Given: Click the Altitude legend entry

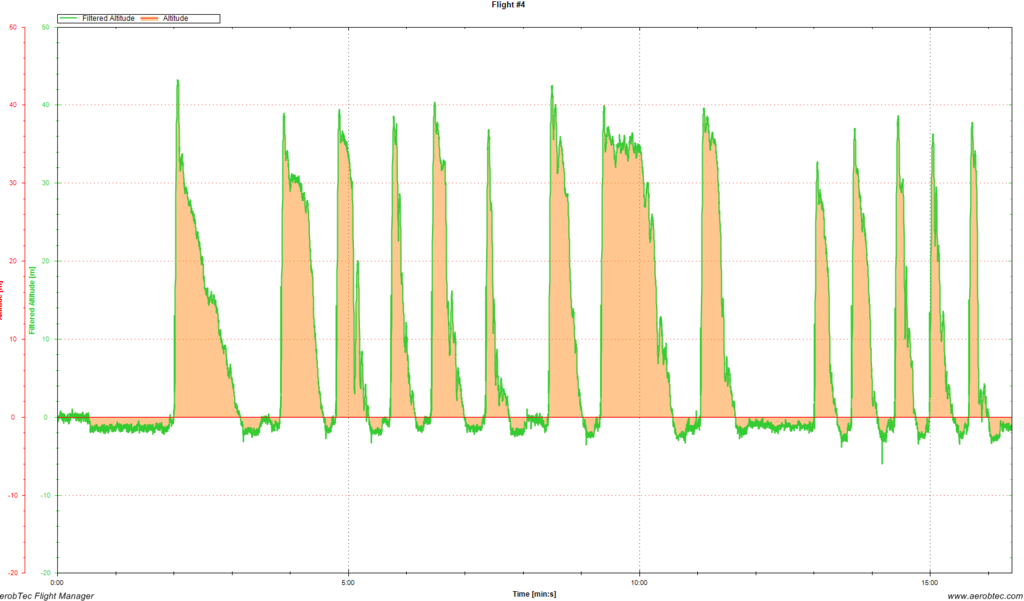Looking at the screenshot, I should click(x=176, y=18).
